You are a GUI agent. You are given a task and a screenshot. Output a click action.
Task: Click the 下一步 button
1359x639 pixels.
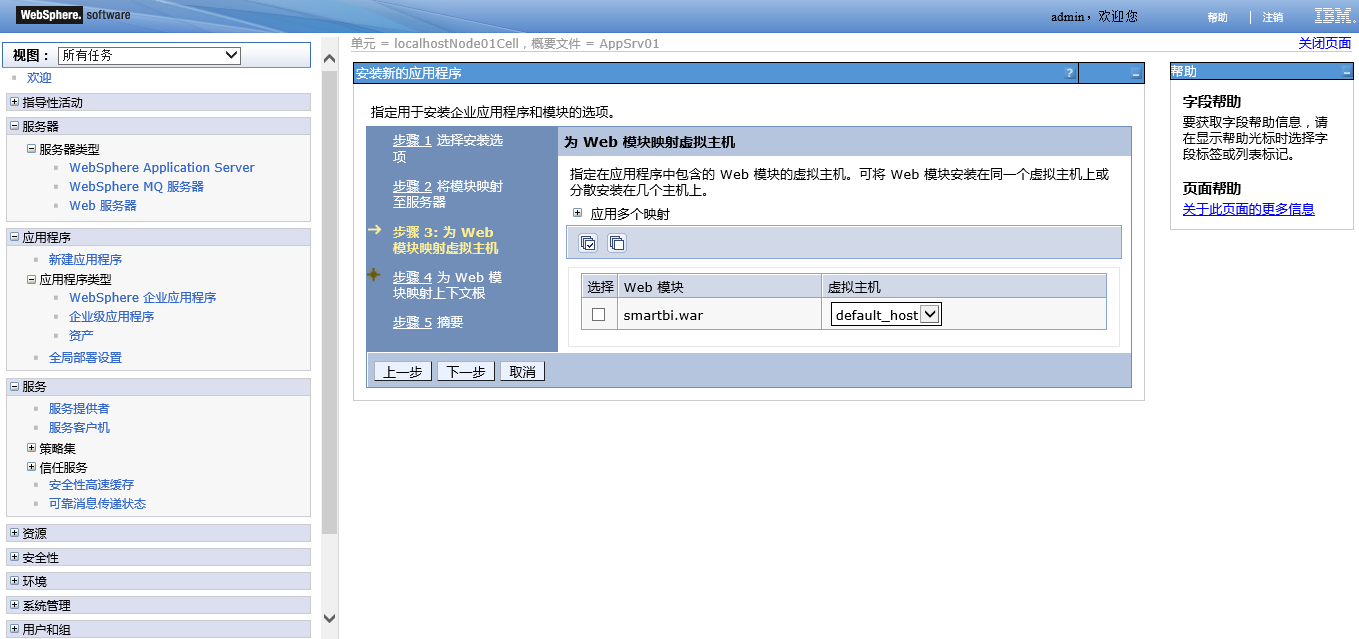(x=466, y=371)
